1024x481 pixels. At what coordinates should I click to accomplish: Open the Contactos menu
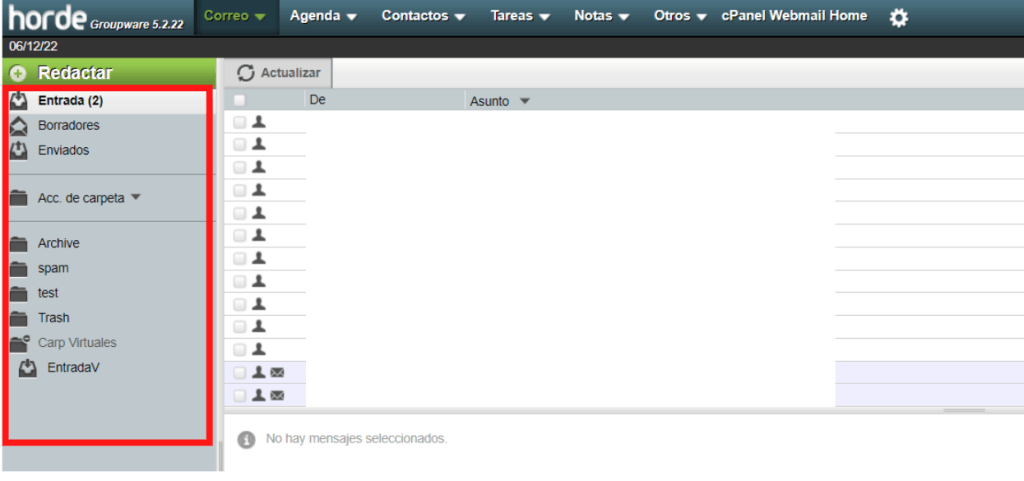click(x=423, y=16)
